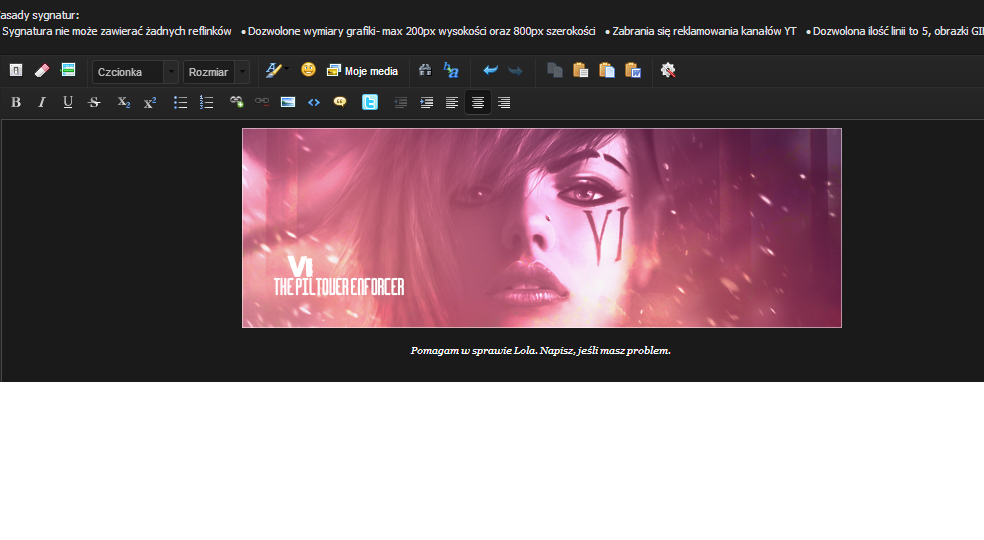Toggle bold formatting
This screenshot has width=984, height=540.
click(x=16, y=102)
